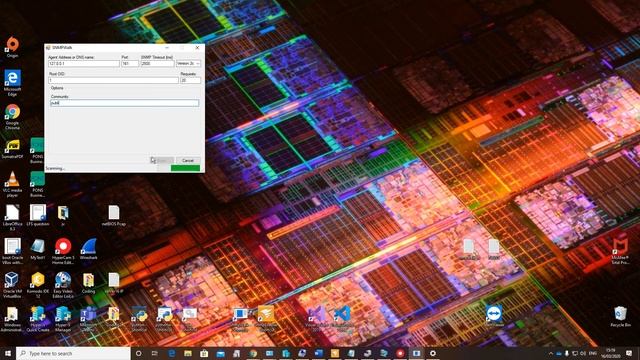Click the Community text field

pos(124,103)
